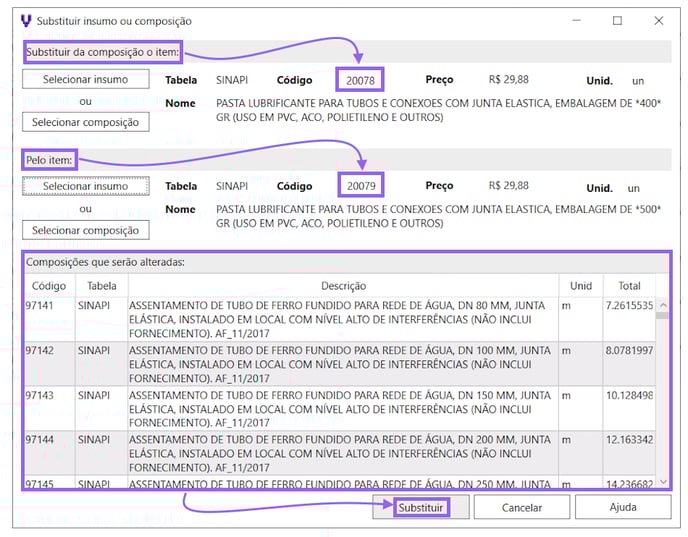The height and width of the screenshot is (537, 688).
Task: Click total value 10.128498
Action: (x=629, y=395)
